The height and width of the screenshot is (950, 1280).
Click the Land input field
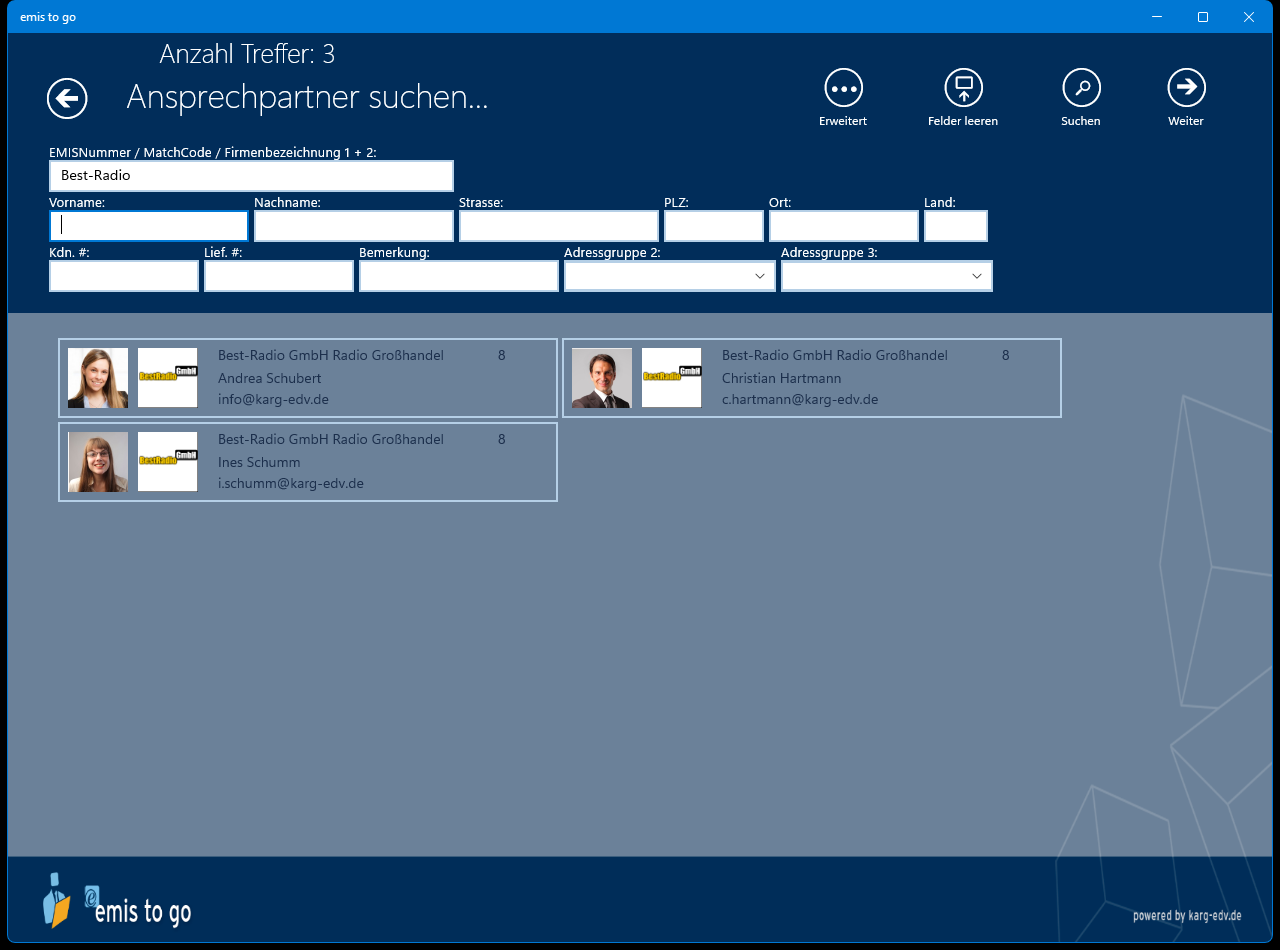[956, 226]
